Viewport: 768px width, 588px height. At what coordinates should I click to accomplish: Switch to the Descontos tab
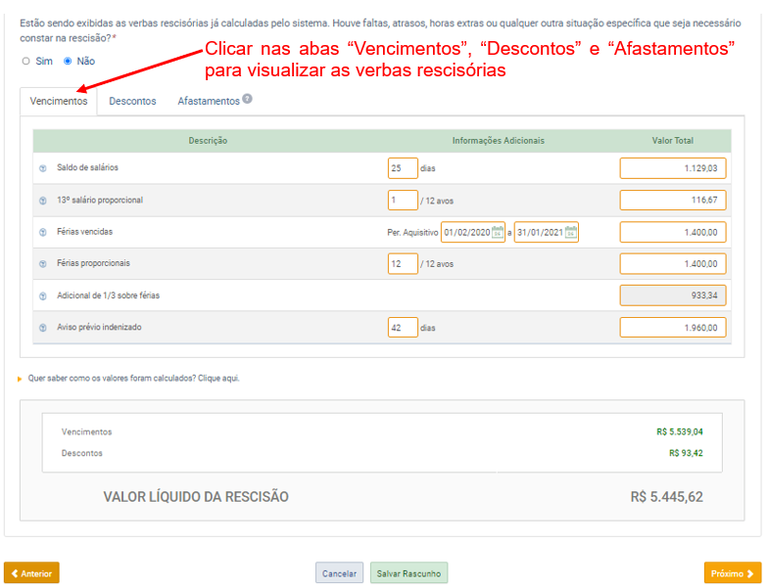[x=132, y=101]
